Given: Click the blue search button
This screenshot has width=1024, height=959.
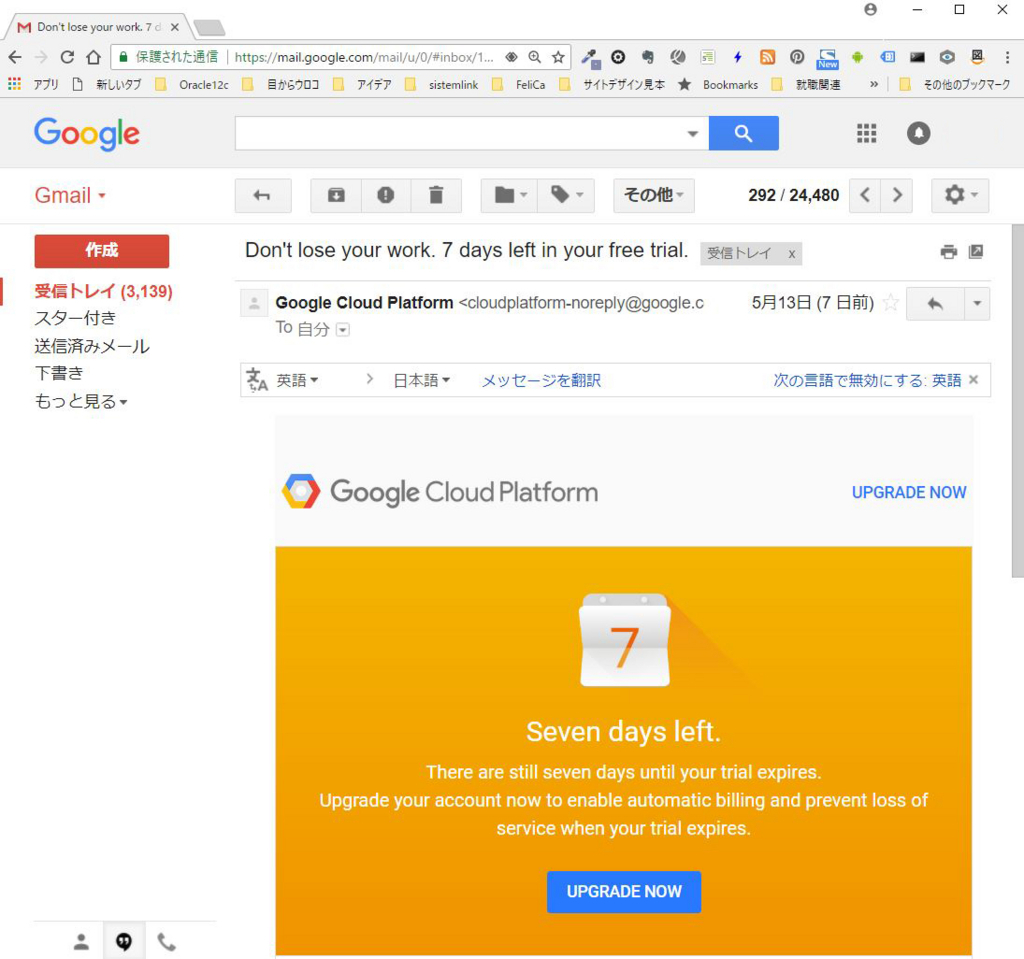Looking at the screenshot, I should point(743,133).
